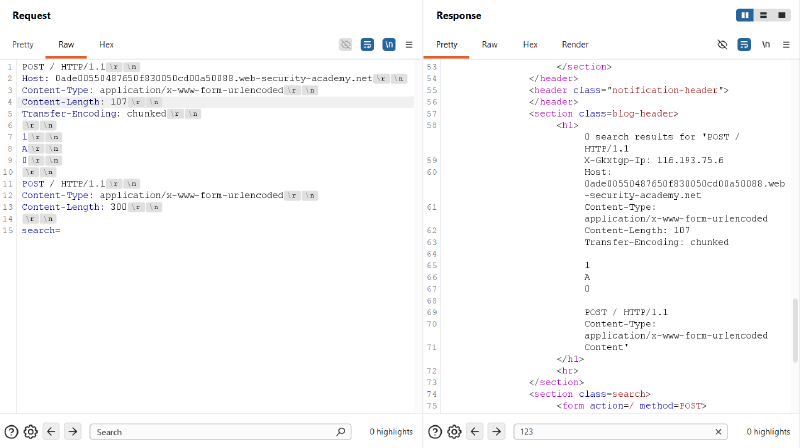This screenshot has height=448, width=800.
Task: Go to previous match in Request search
Action: [51, 432]
